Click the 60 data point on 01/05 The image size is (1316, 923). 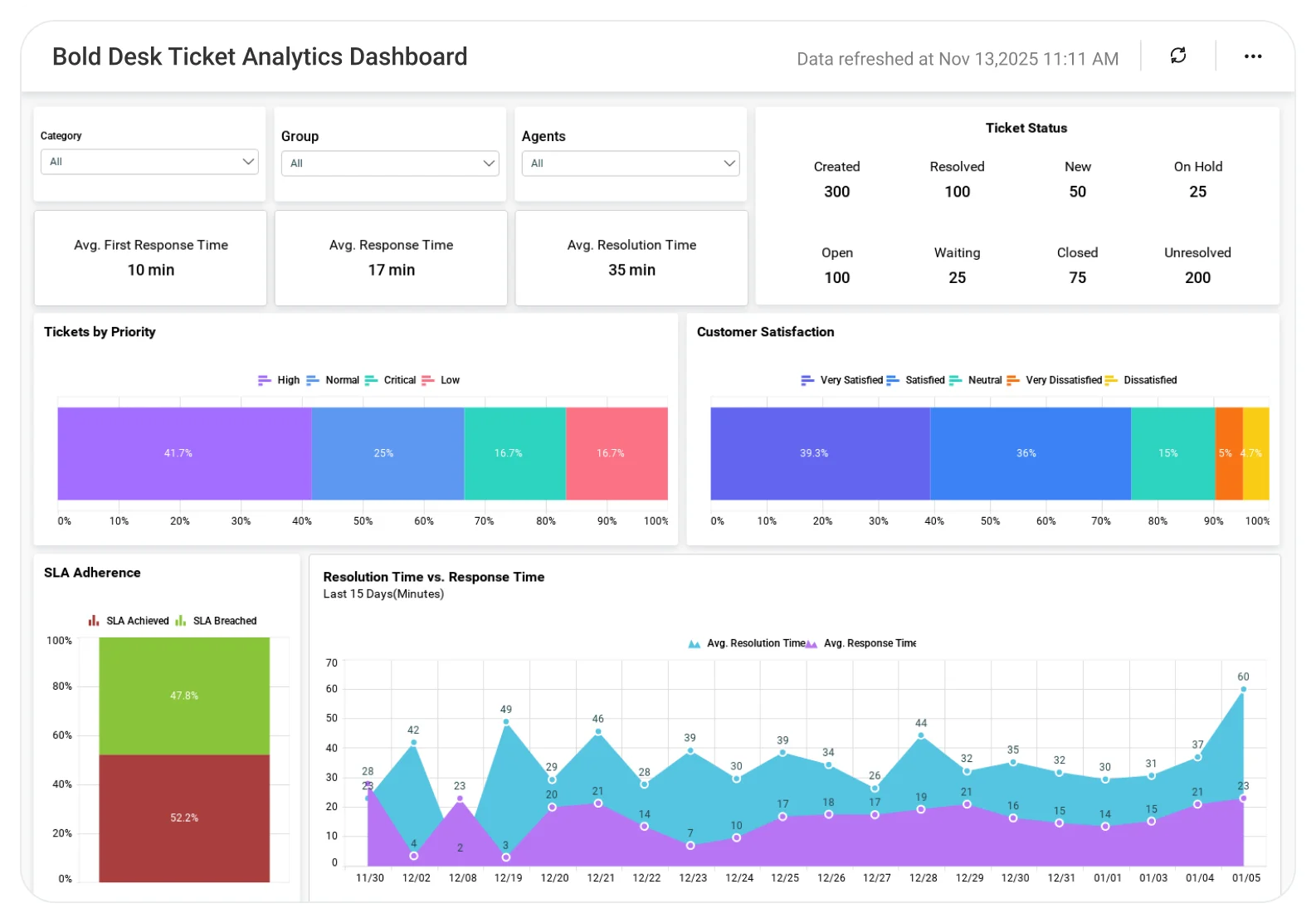1243,689
